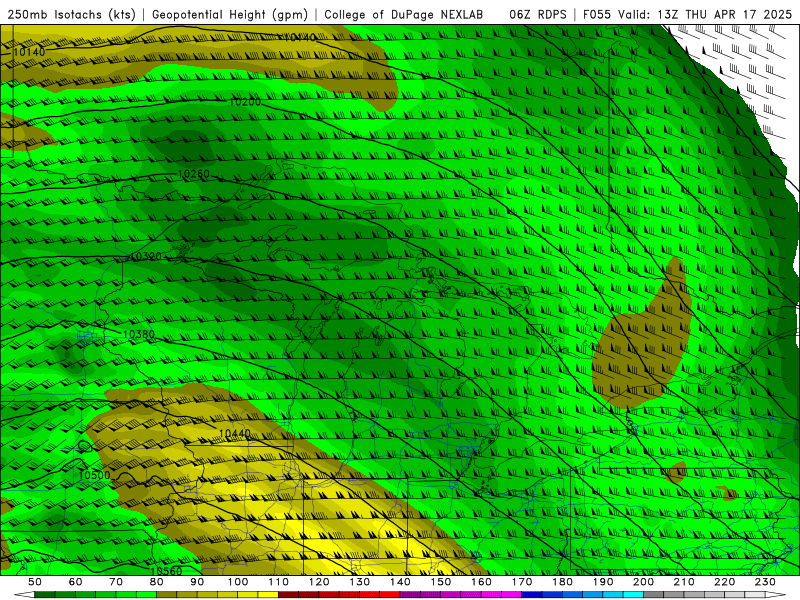Click the 60 value on the color scale
Viewport: 800px width, 600px height.
click(x=76, y=582)
